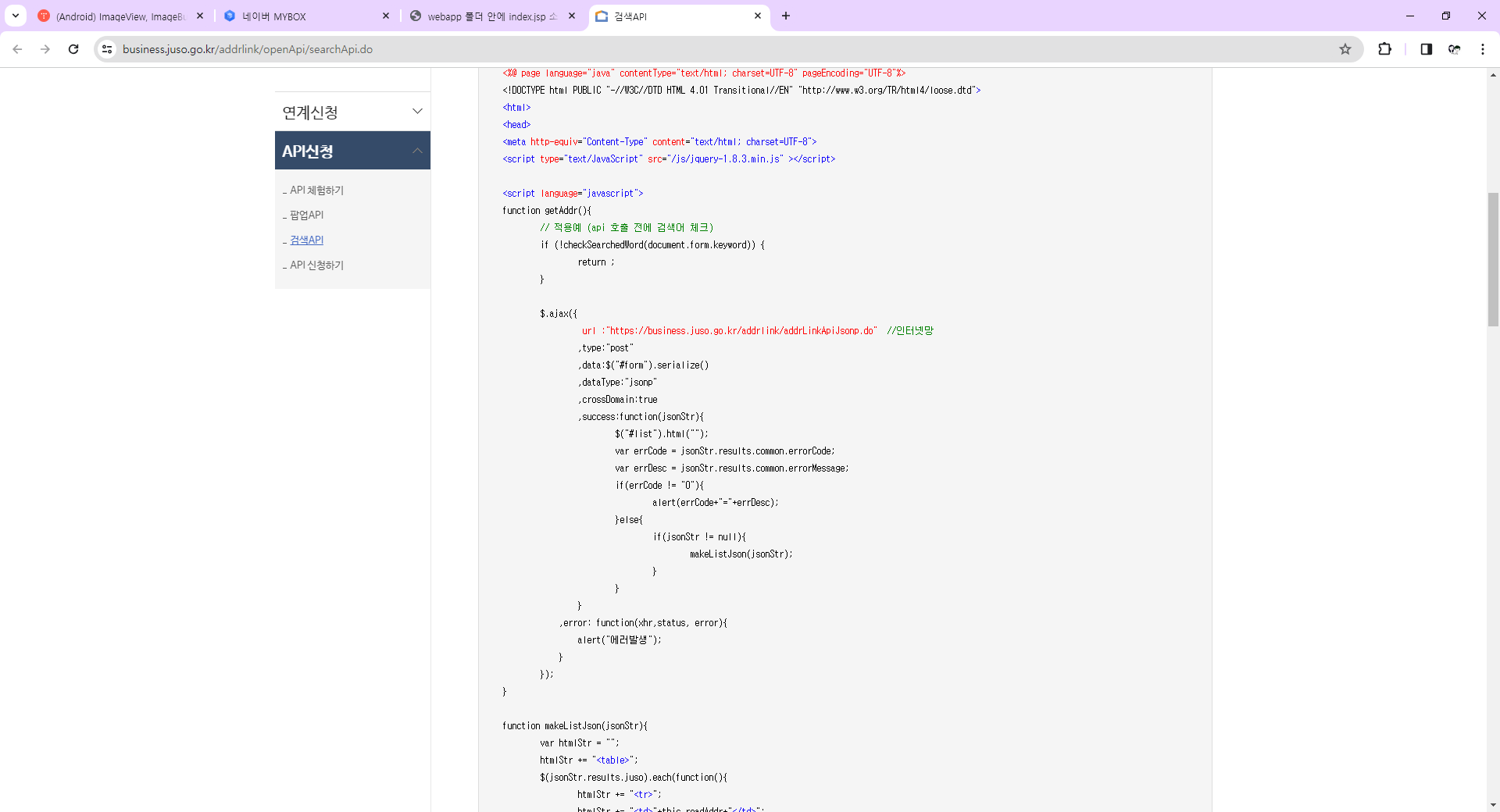Open the incognito profile icon

[1454, 49]
